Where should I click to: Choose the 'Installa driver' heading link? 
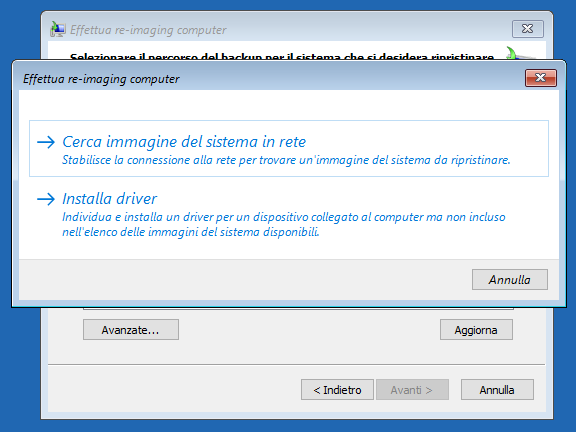pyautogui.click(x=109, y=199)
